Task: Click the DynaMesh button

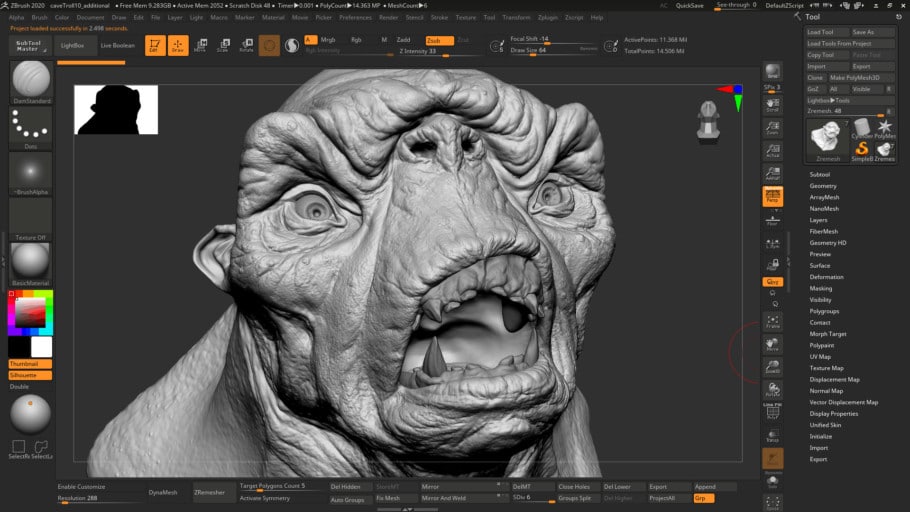Action: click(x=163, y=492)
